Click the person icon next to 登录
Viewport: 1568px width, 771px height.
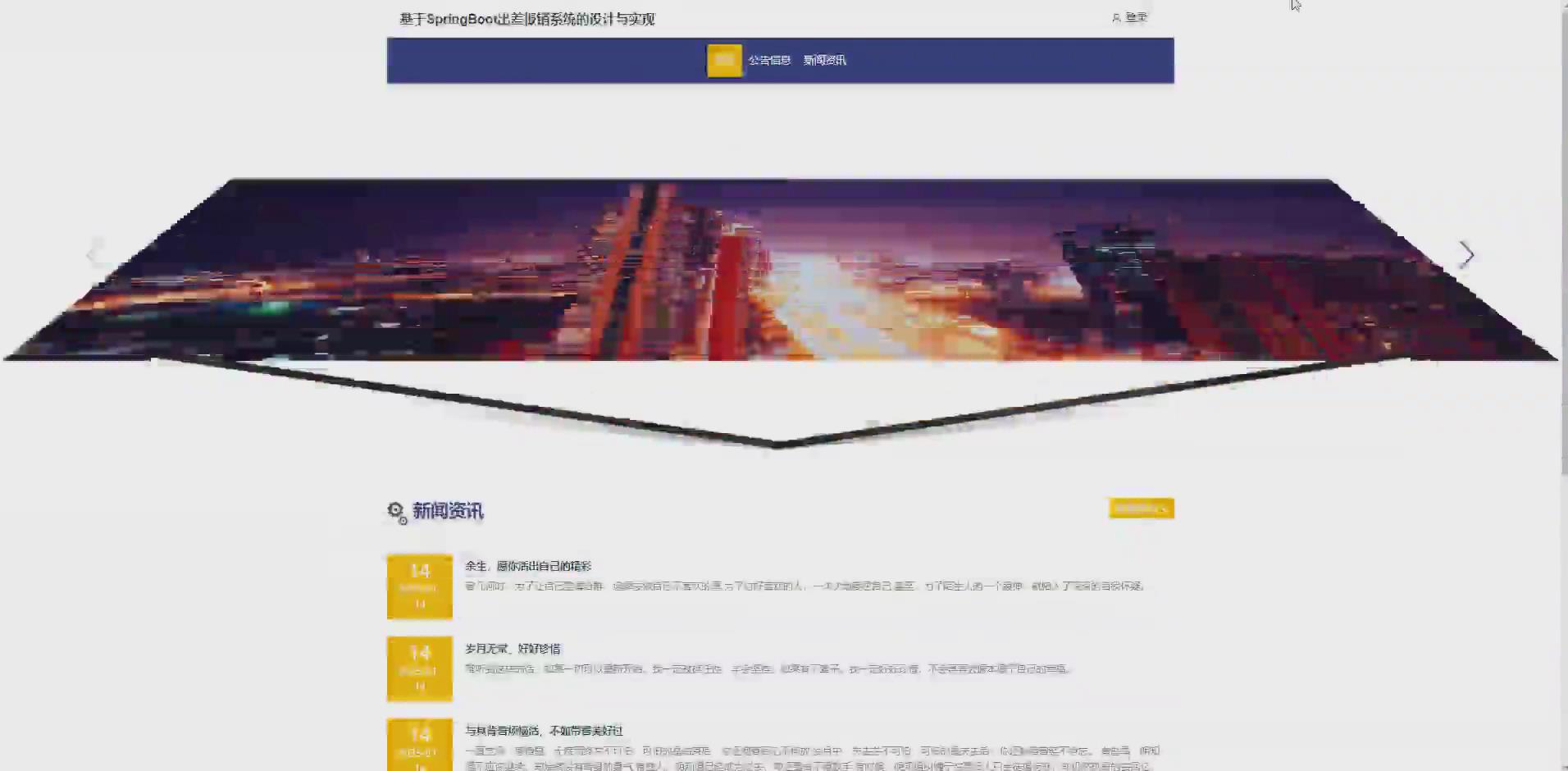[1115, 16]
